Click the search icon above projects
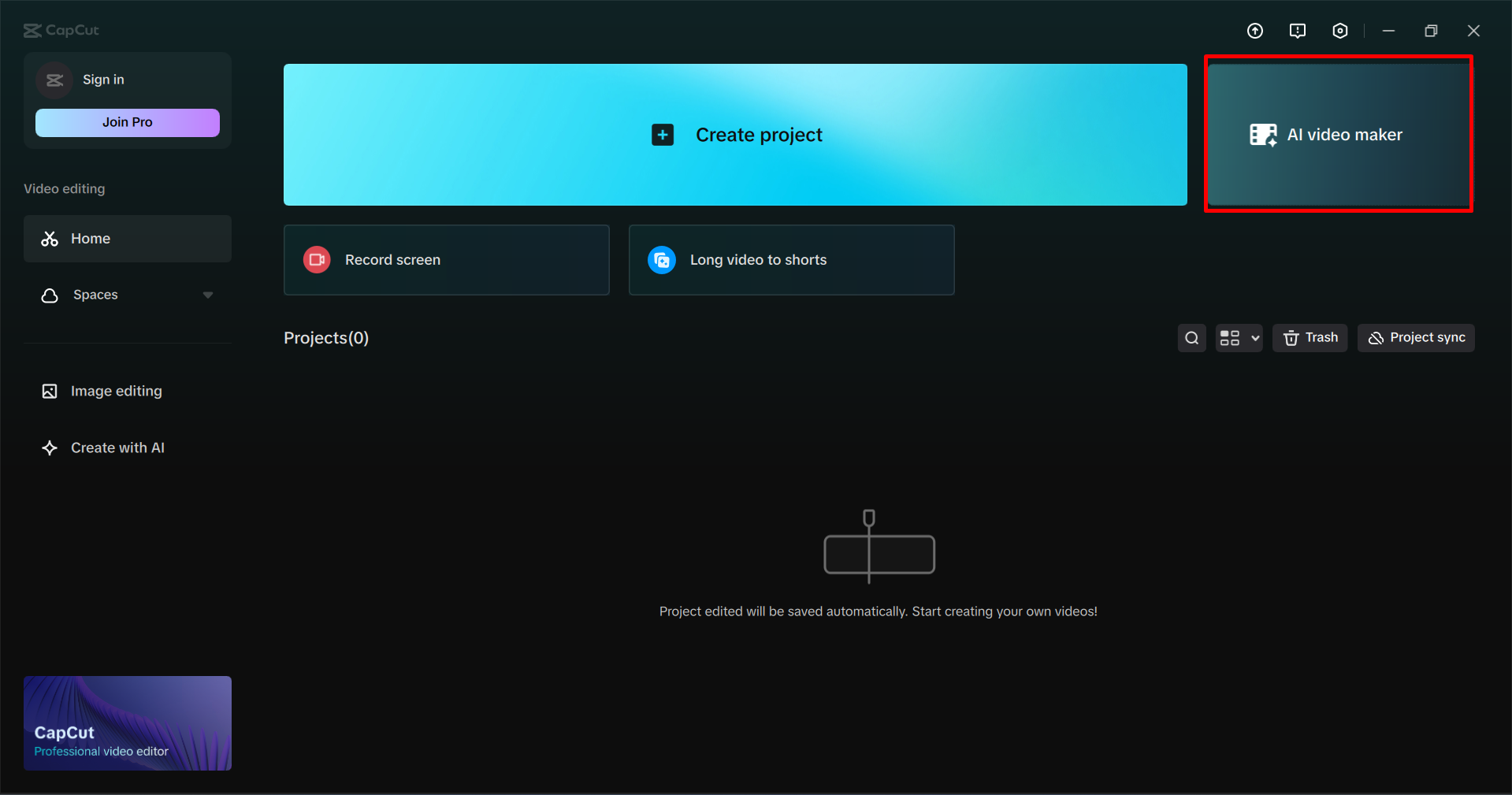1512x795 pixels. click(x=1191, y=338)
